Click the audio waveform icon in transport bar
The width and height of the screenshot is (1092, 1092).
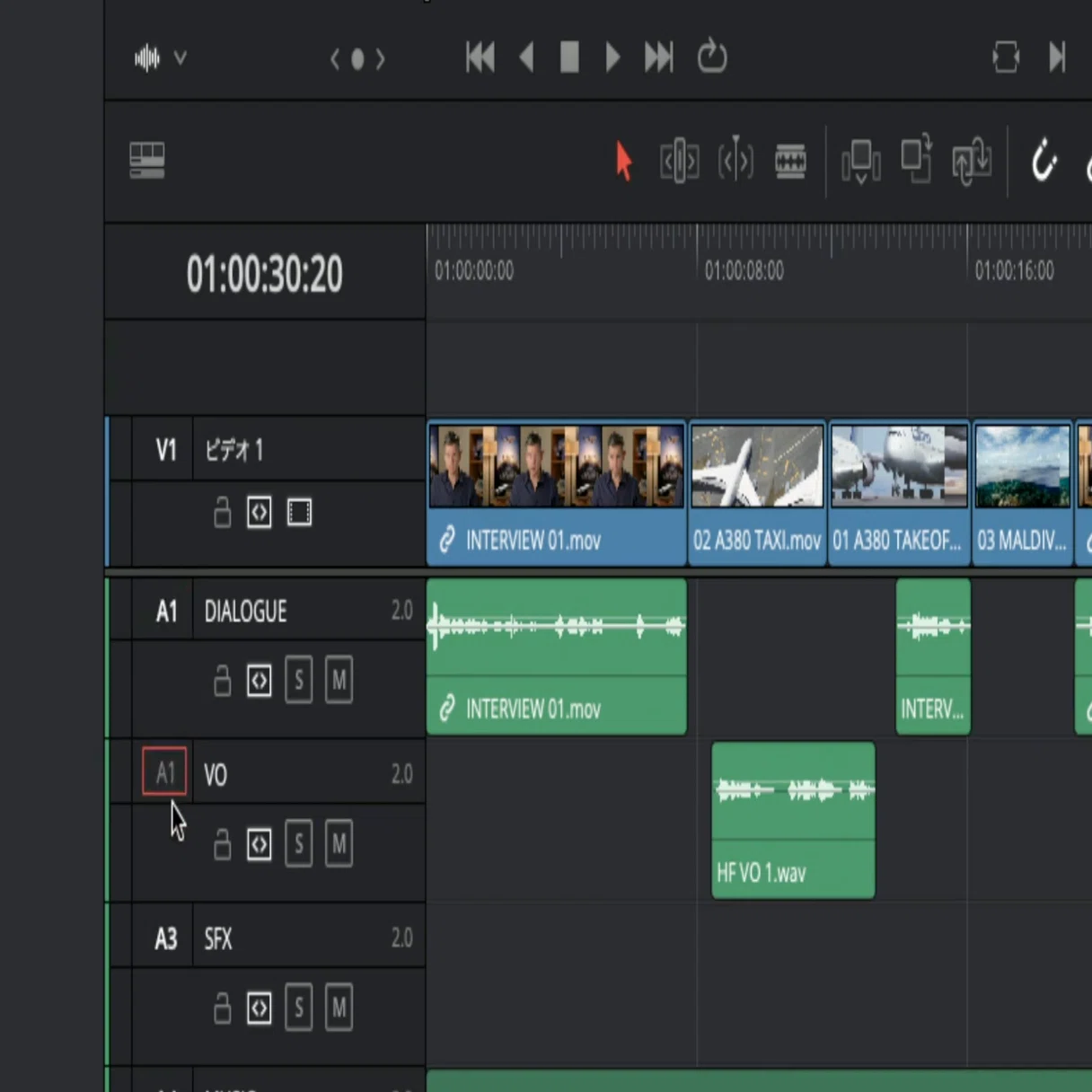point(147,58)
